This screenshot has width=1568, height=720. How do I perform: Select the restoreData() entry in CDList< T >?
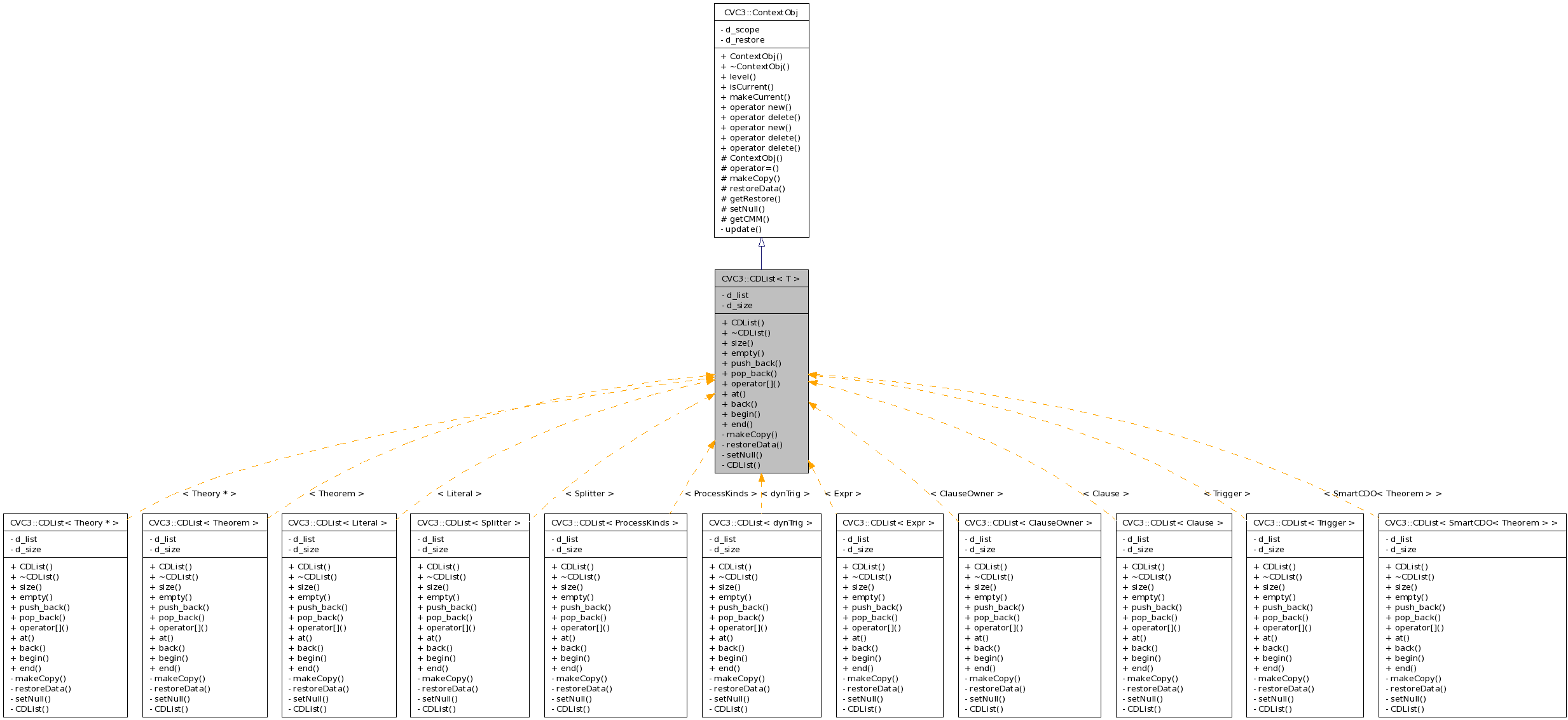tap(754, 444)
